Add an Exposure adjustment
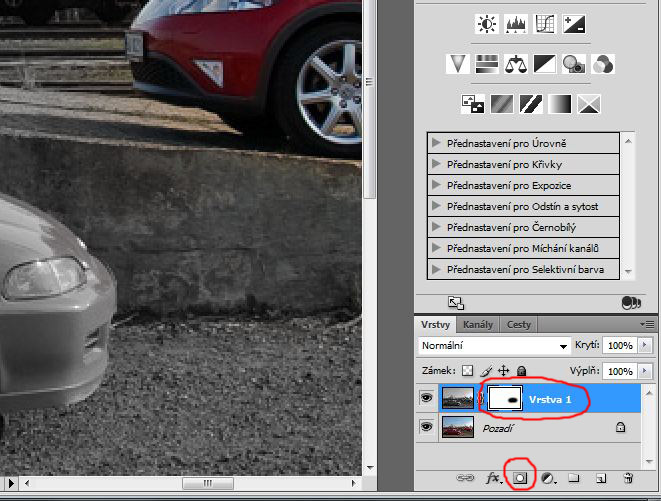The height and width of the screenshot is (501, 661). (574, 24)
